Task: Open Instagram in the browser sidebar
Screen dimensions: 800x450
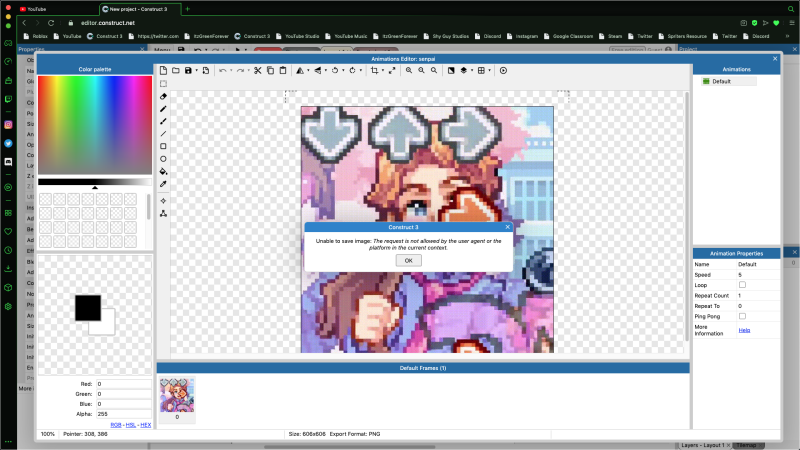Action: coord(8,124)
